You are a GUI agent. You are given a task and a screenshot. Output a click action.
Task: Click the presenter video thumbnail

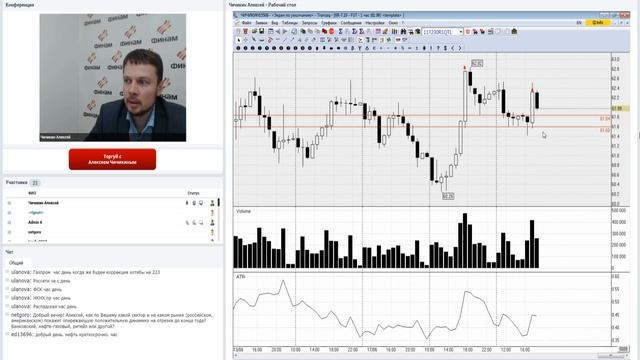click(113, 78)
